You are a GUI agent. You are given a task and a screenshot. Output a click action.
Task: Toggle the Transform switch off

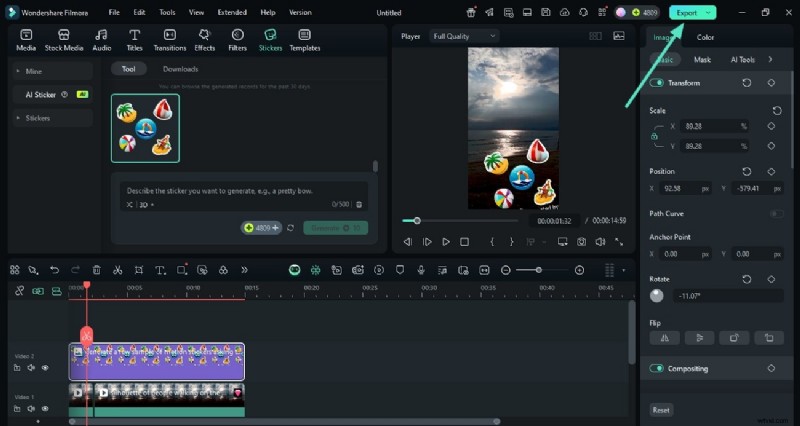[657, 83]
